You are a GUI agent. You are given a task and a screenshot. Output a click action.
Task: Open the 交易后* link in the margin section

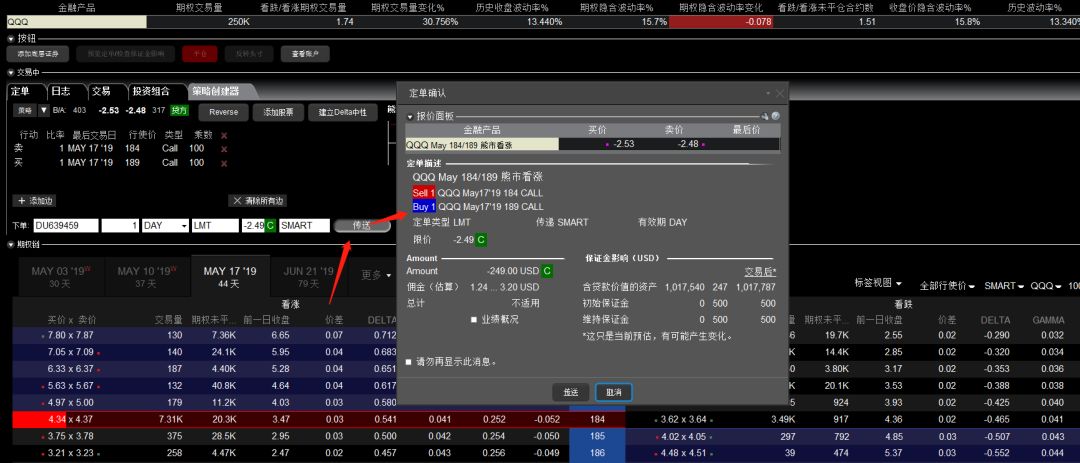[760, 271]
